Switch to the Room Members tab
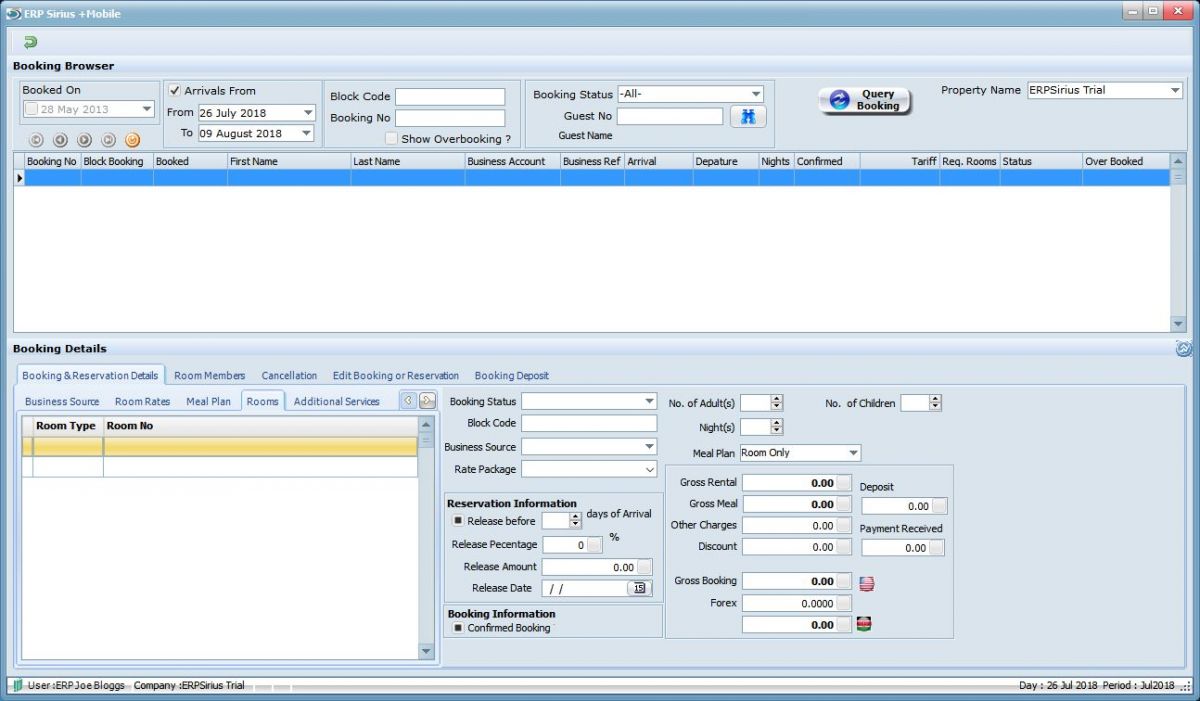 (210, 375)
